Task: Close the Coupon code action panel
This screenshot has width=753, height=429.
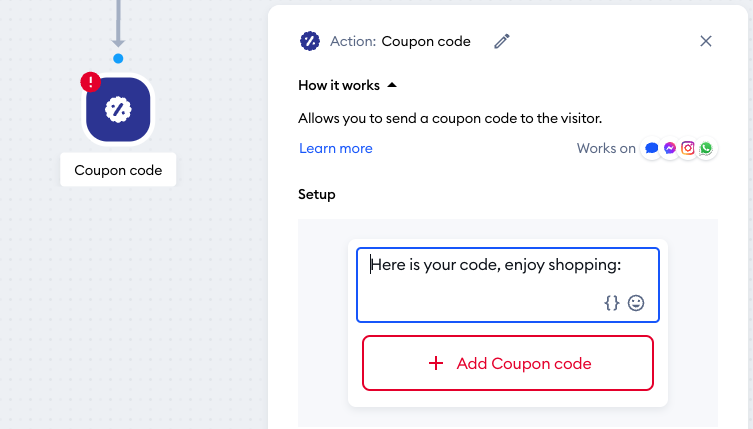Action: point(705,41)
